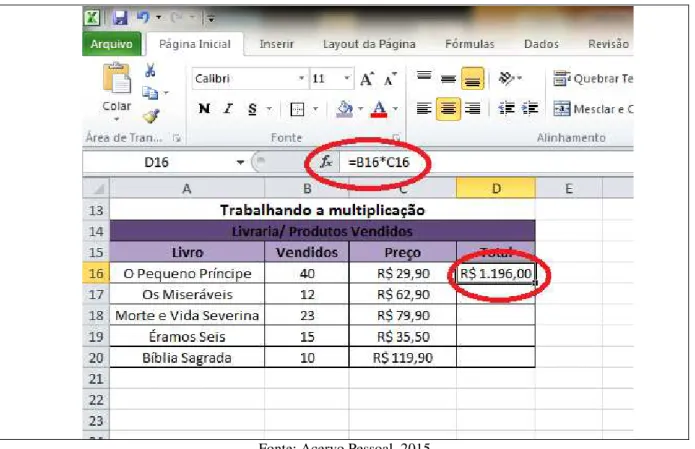695x449 pixels.
Task: Align cell text to the right
Action: tap(472, 109)
